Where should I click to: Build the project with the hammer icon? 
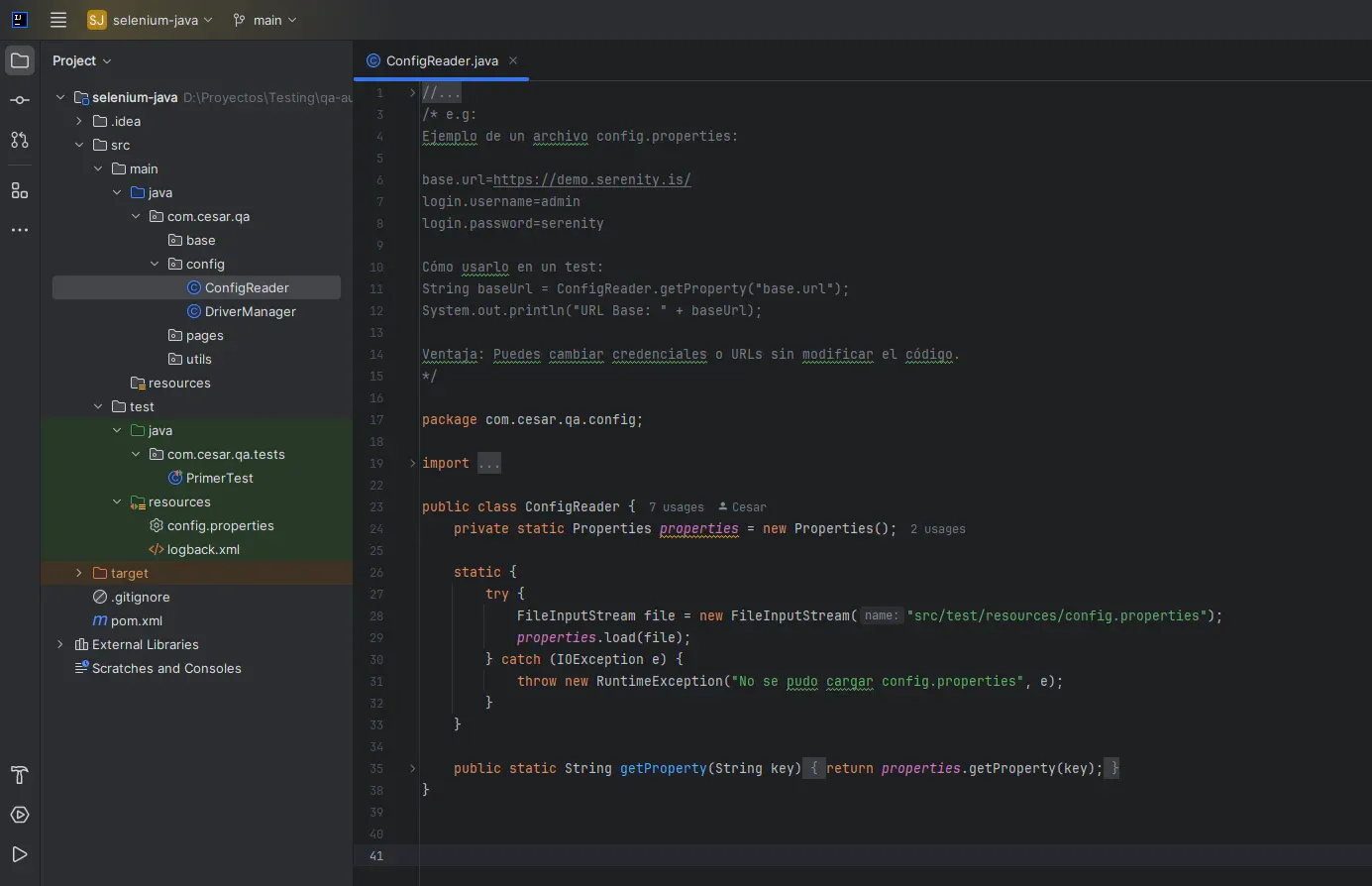pos(20,776)
